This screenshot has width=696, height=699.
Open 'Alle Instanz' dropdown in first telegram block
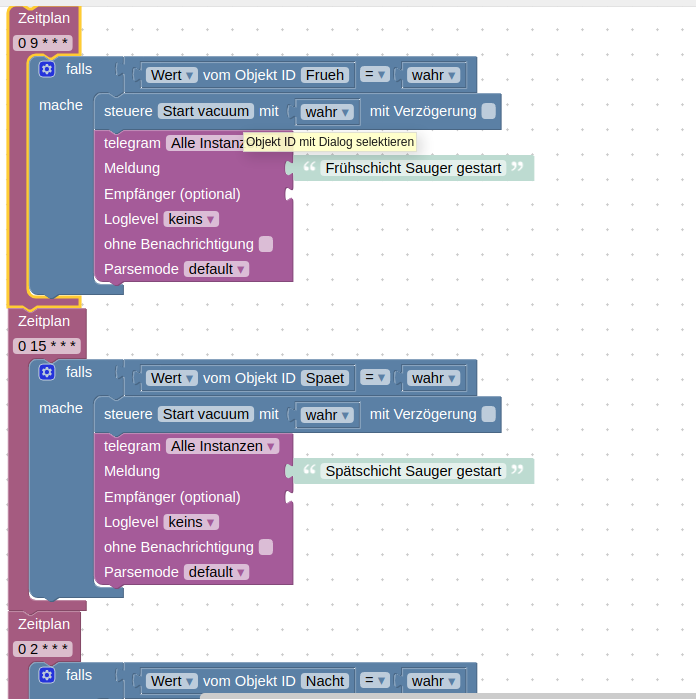coord(205,143)
